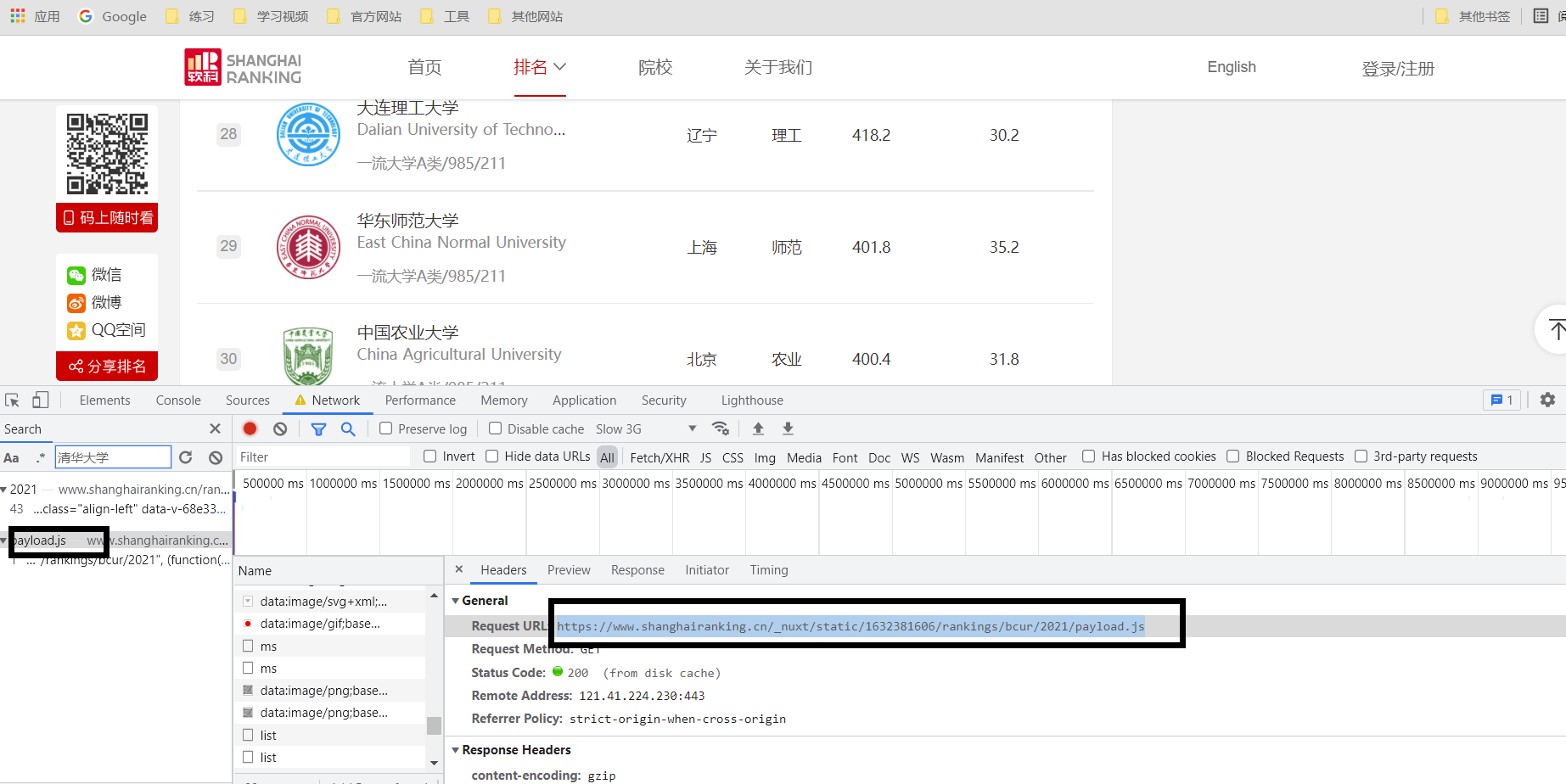Refresh the search results
The image size is (1566, 784).
click(x=186, y=457)
